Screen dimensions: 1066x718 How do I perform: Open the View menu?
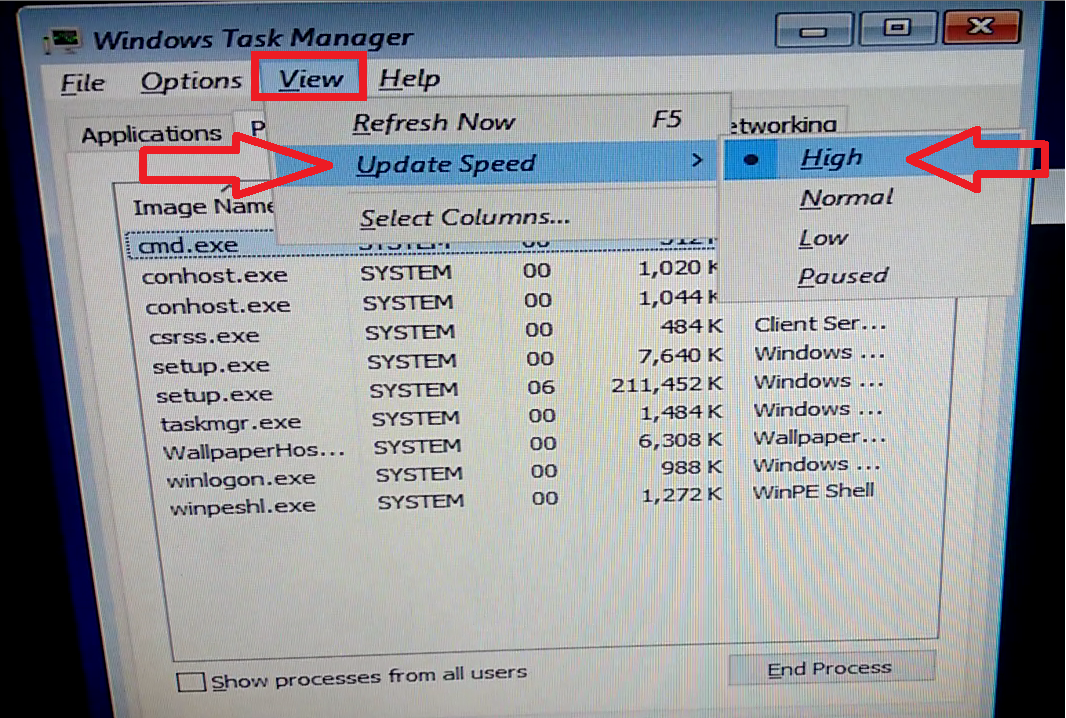point(310,77)
